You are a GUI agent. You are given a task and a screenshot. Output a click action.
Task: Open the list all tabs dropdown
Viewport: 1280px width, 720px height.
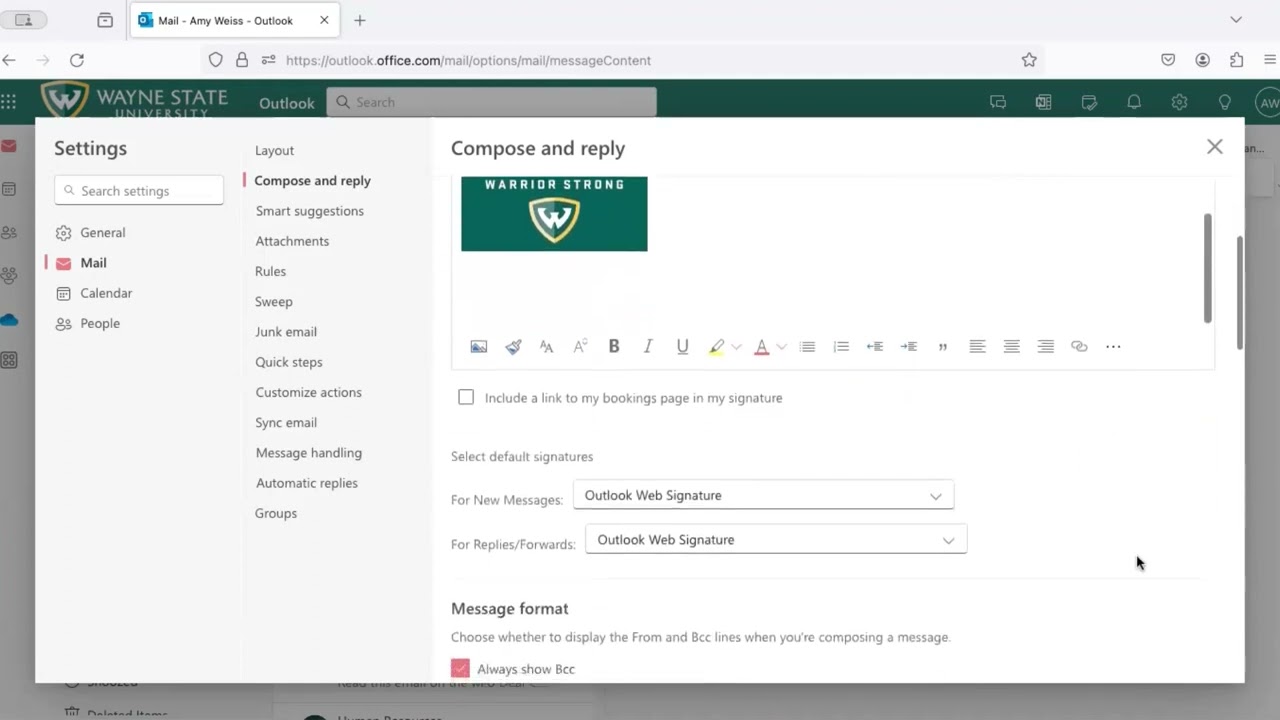pyautogui.click(x=1236, y=20)
